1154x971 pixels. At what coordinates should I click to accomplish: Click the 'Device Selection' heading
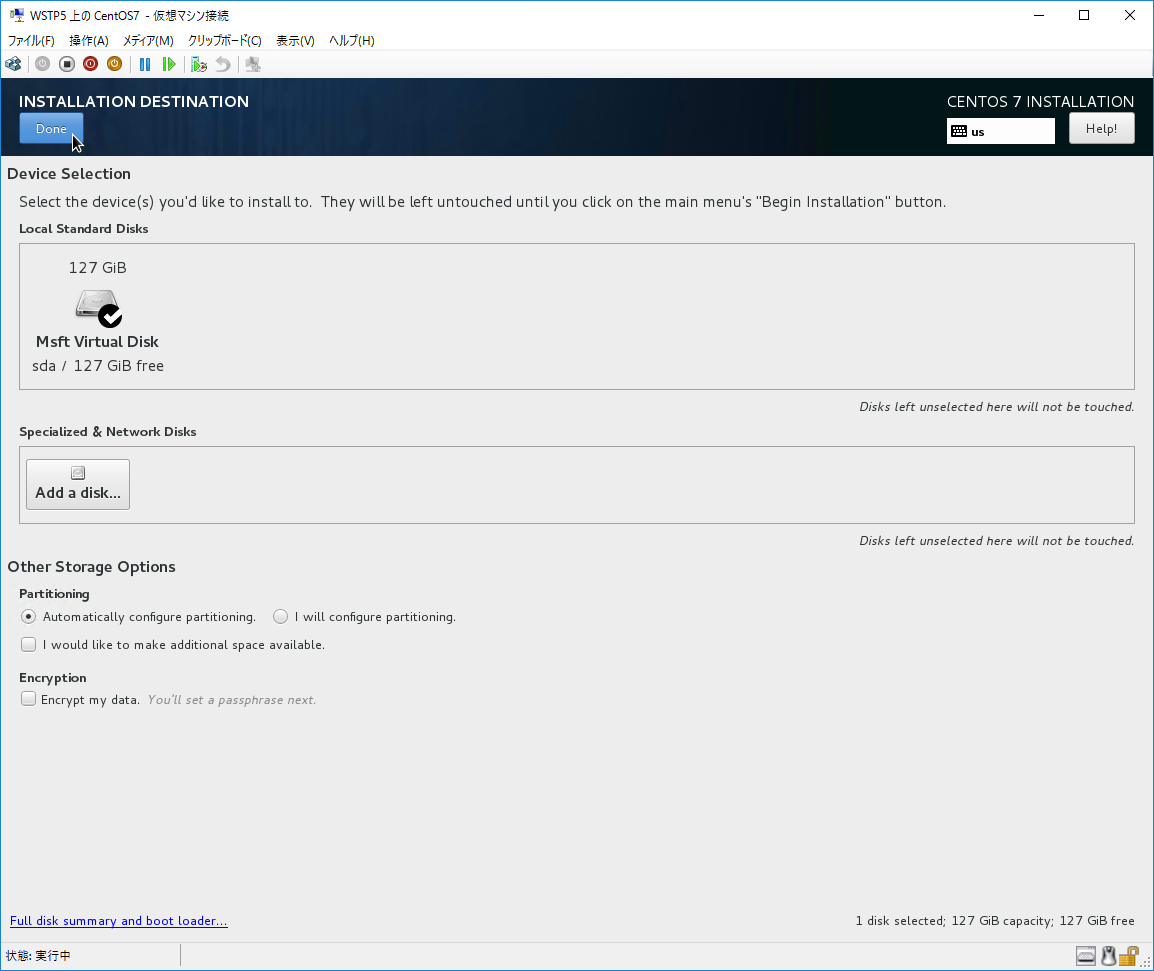click(69, 174)
